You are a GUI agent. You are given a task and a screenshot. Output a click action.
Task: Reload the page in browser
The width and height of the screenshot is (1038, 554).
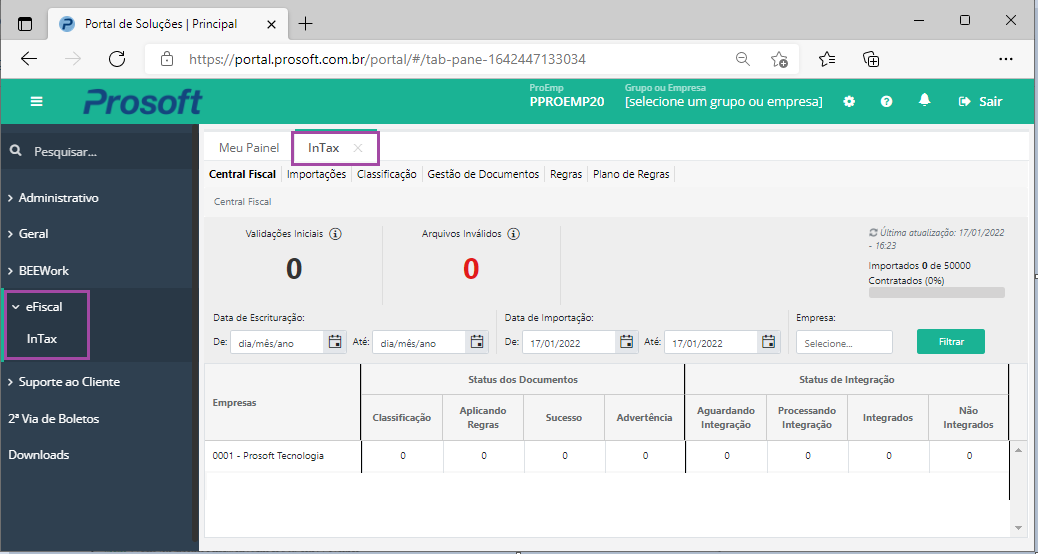click(x=117, y=59)
